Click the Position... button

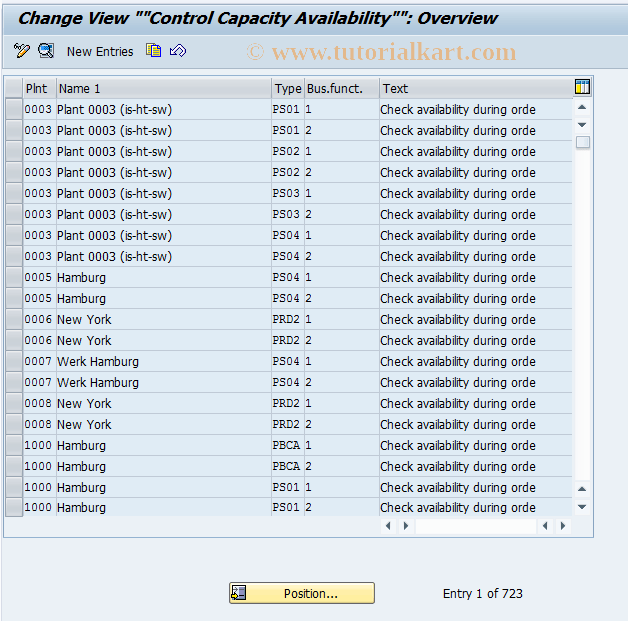[x=302, y=593]
